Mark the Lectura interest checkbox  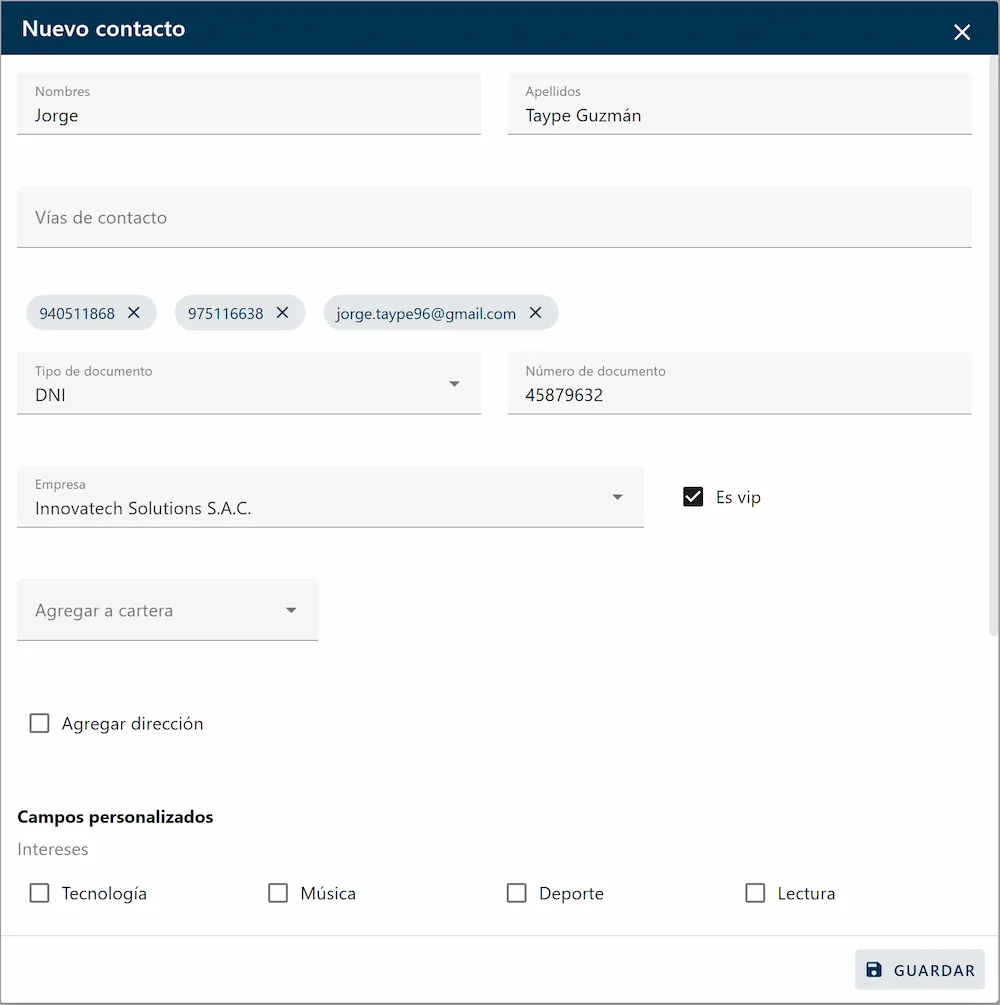755,893
